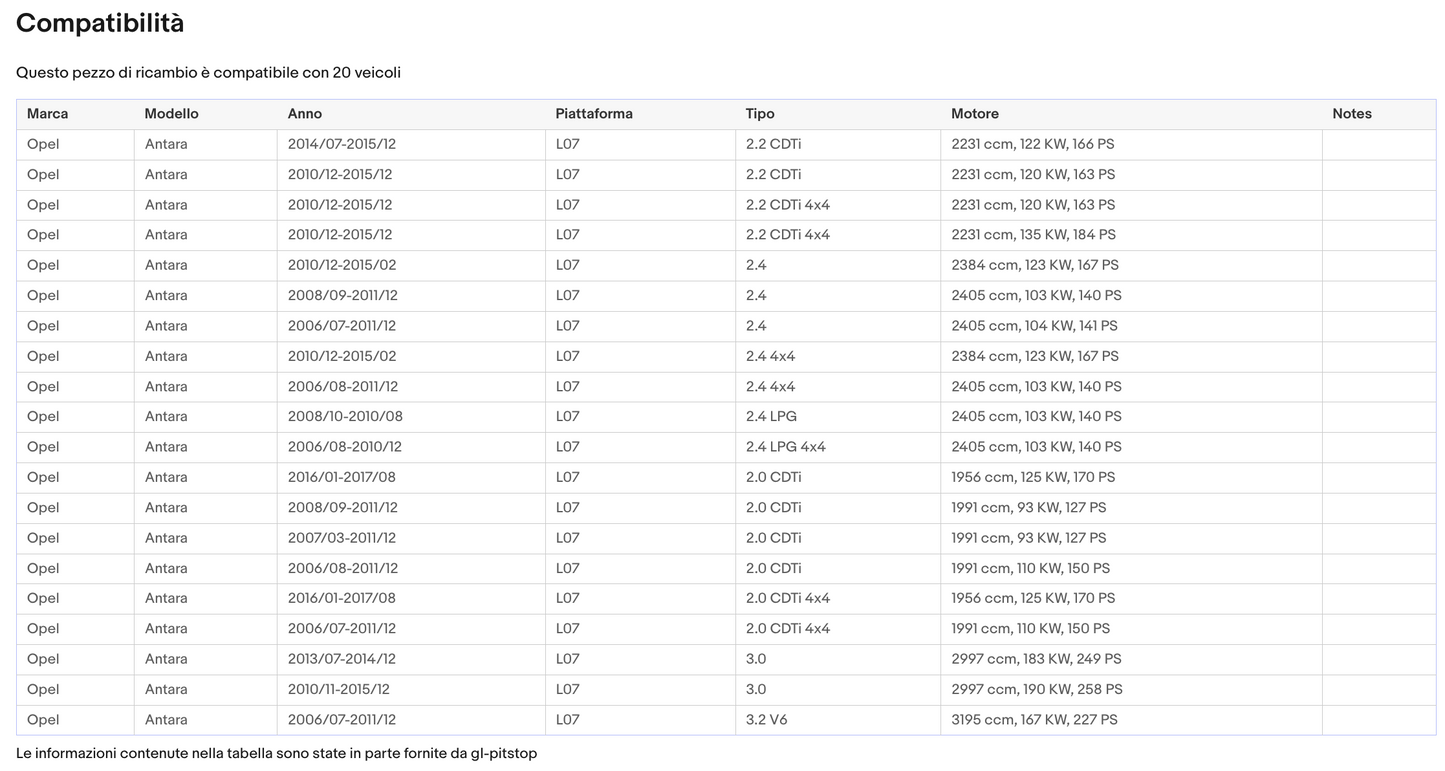Select the Piattaforma column header
This screenshot has height=771, width=1445.
(x=594, y=114)
